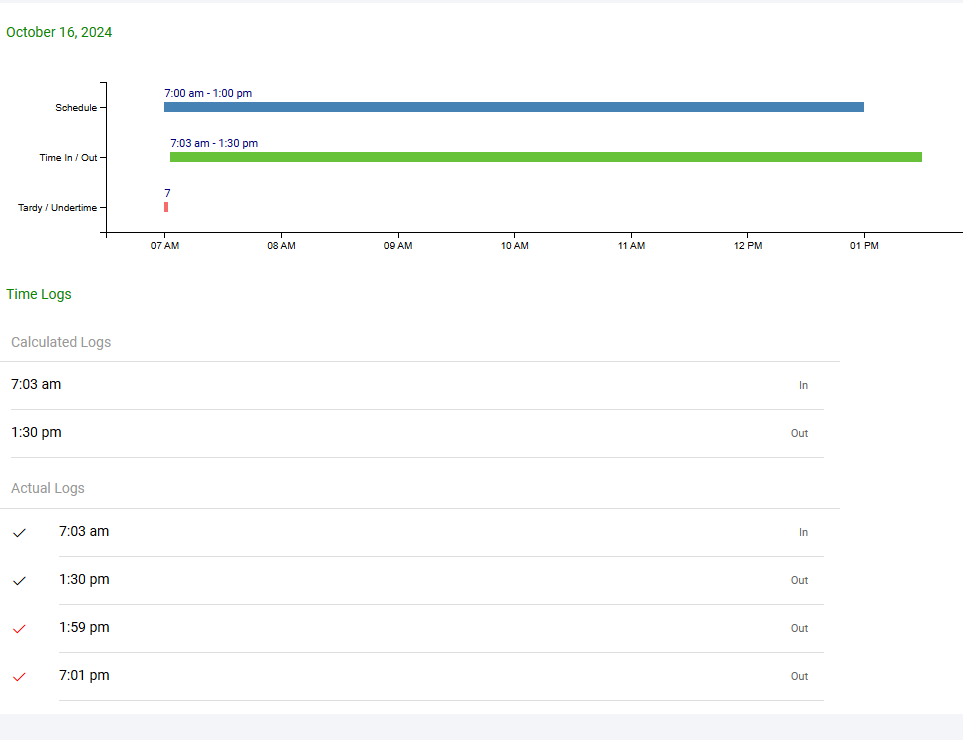The image size is (963, 740).
Task: Click the Calculated Logs subheading
Action: pos(61,342)
